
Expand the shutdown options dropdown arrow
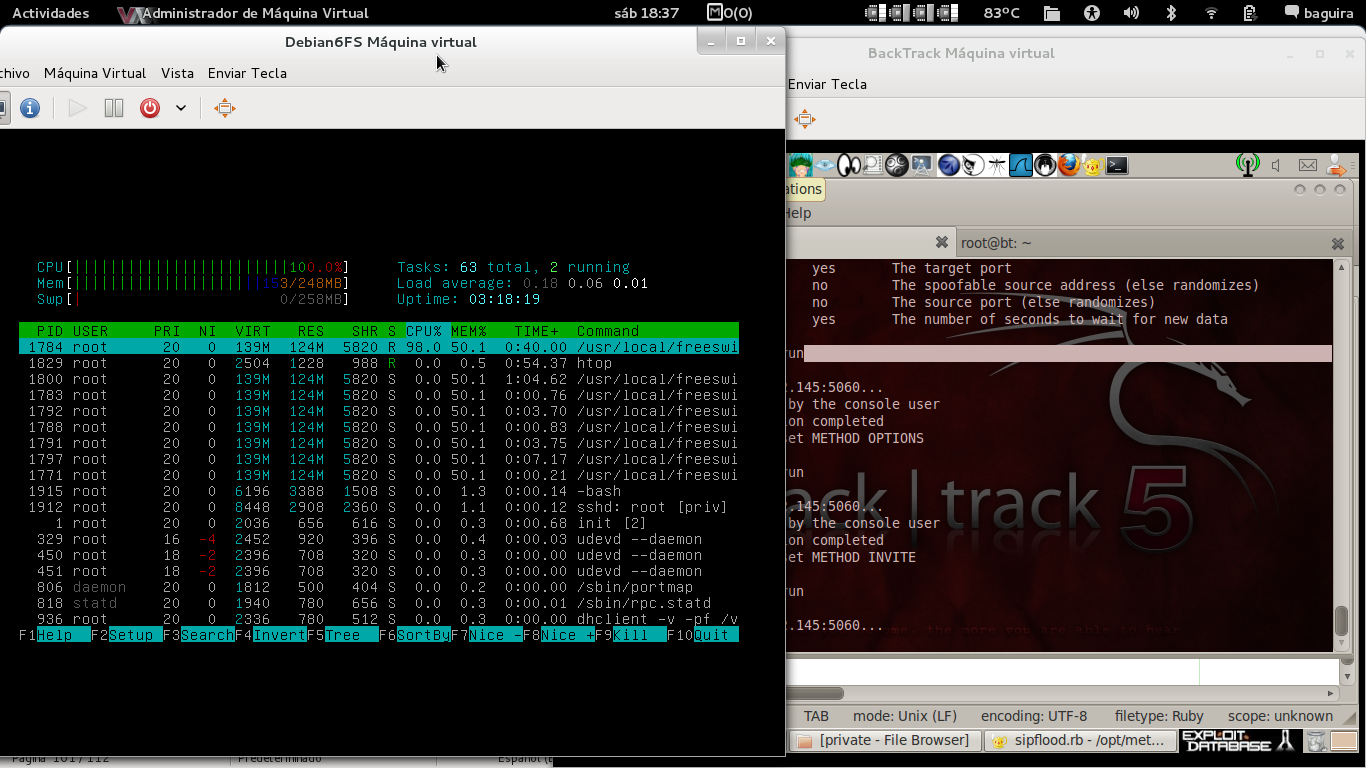tap(181, 108)
